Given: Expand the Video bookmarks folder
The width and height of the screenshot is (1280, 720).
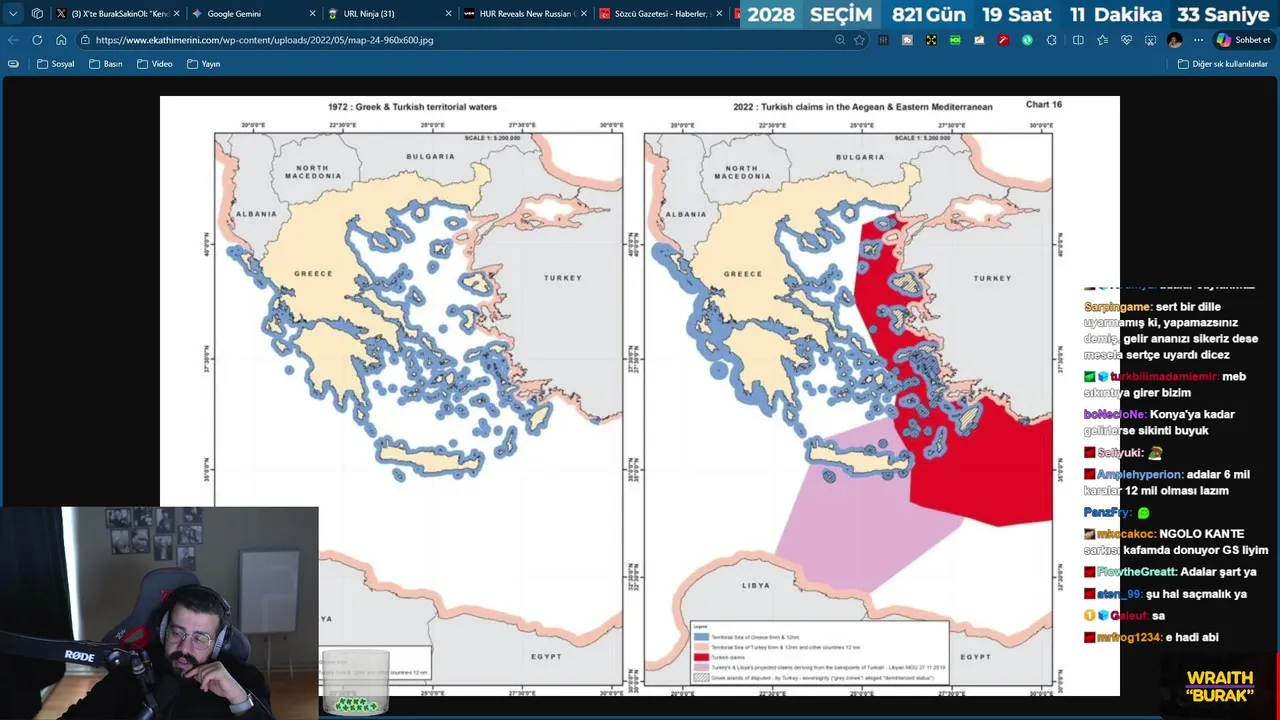Looking at the screenshot, I should (x=154, y=64).
